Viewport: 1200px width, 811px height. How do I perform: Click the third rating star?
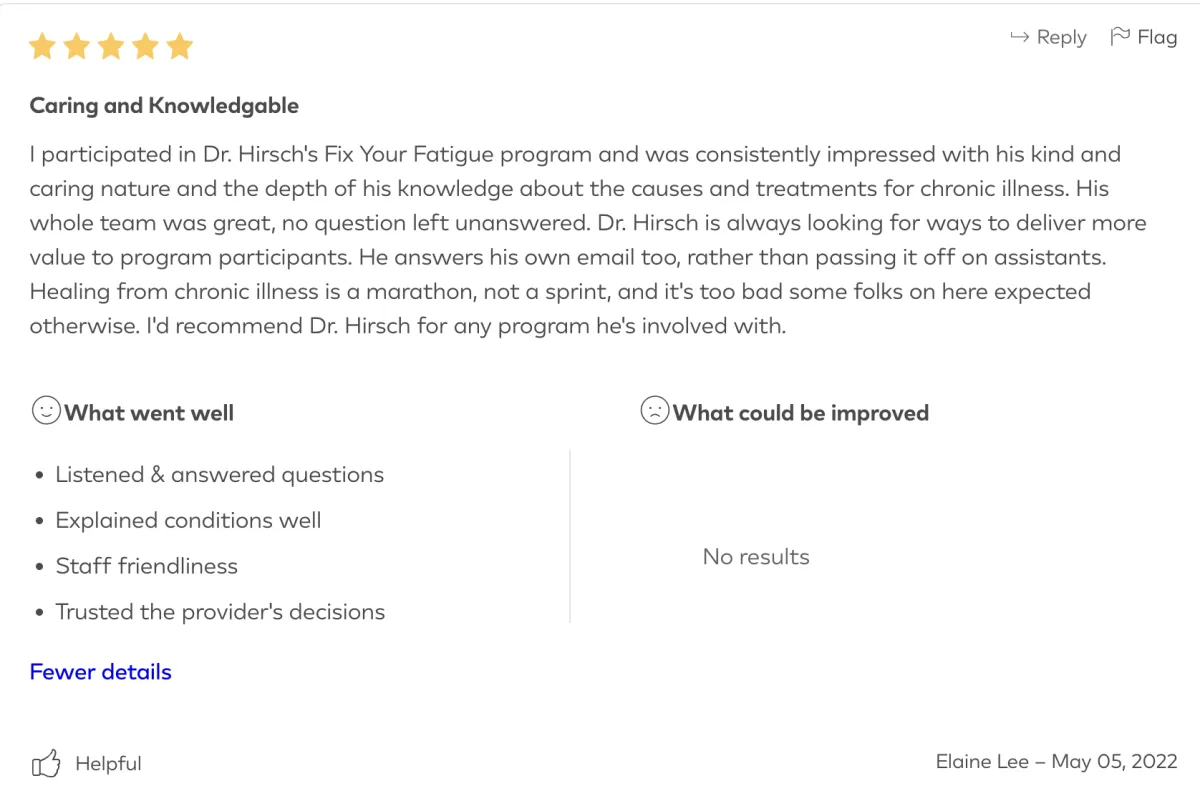(111, 46)
